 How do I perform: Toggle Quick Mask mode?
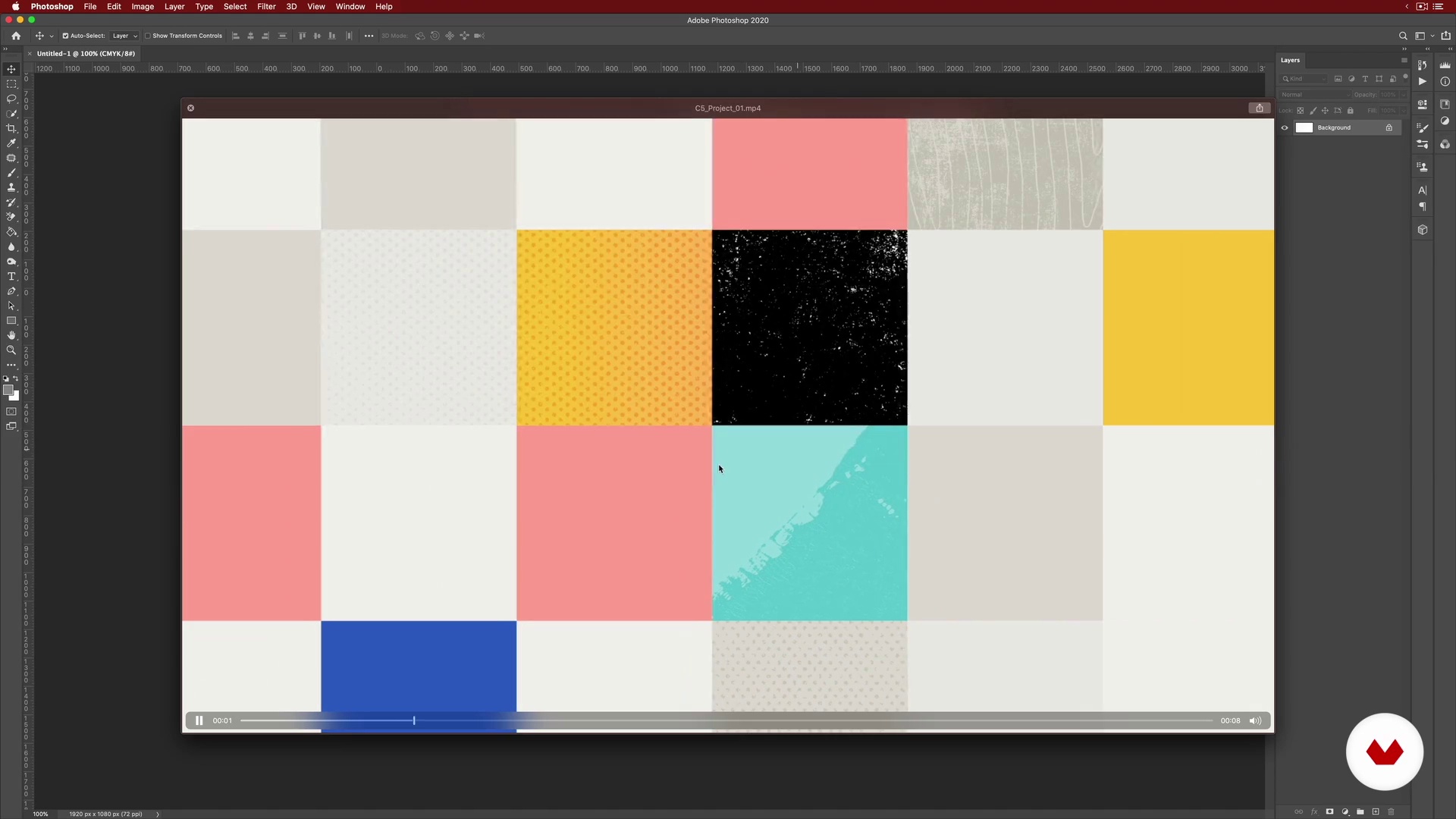(x=11, y=412)
